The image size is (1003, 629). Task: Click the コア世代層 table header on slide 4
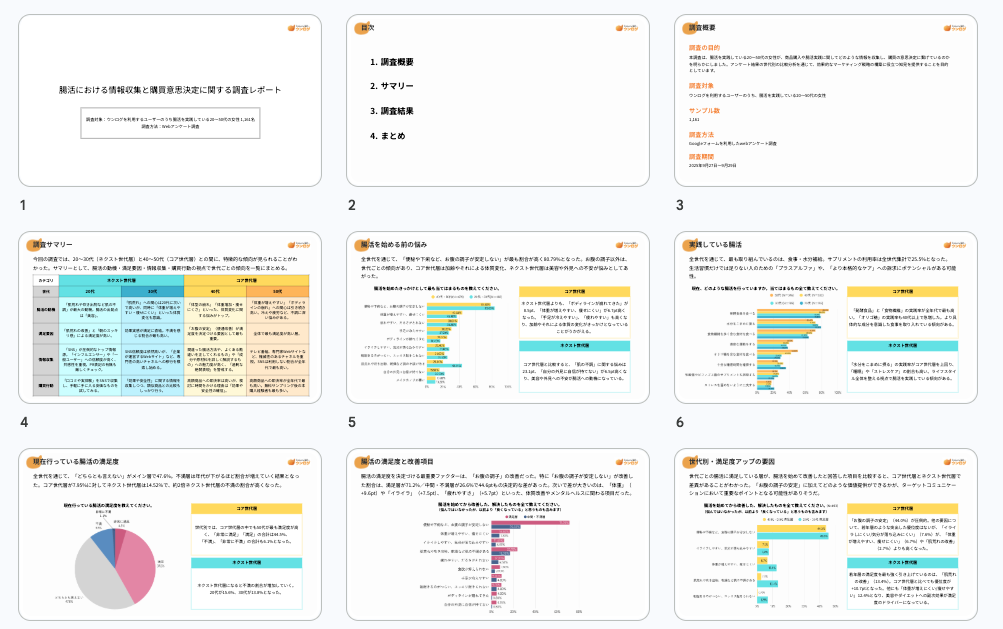coord(243,283)
